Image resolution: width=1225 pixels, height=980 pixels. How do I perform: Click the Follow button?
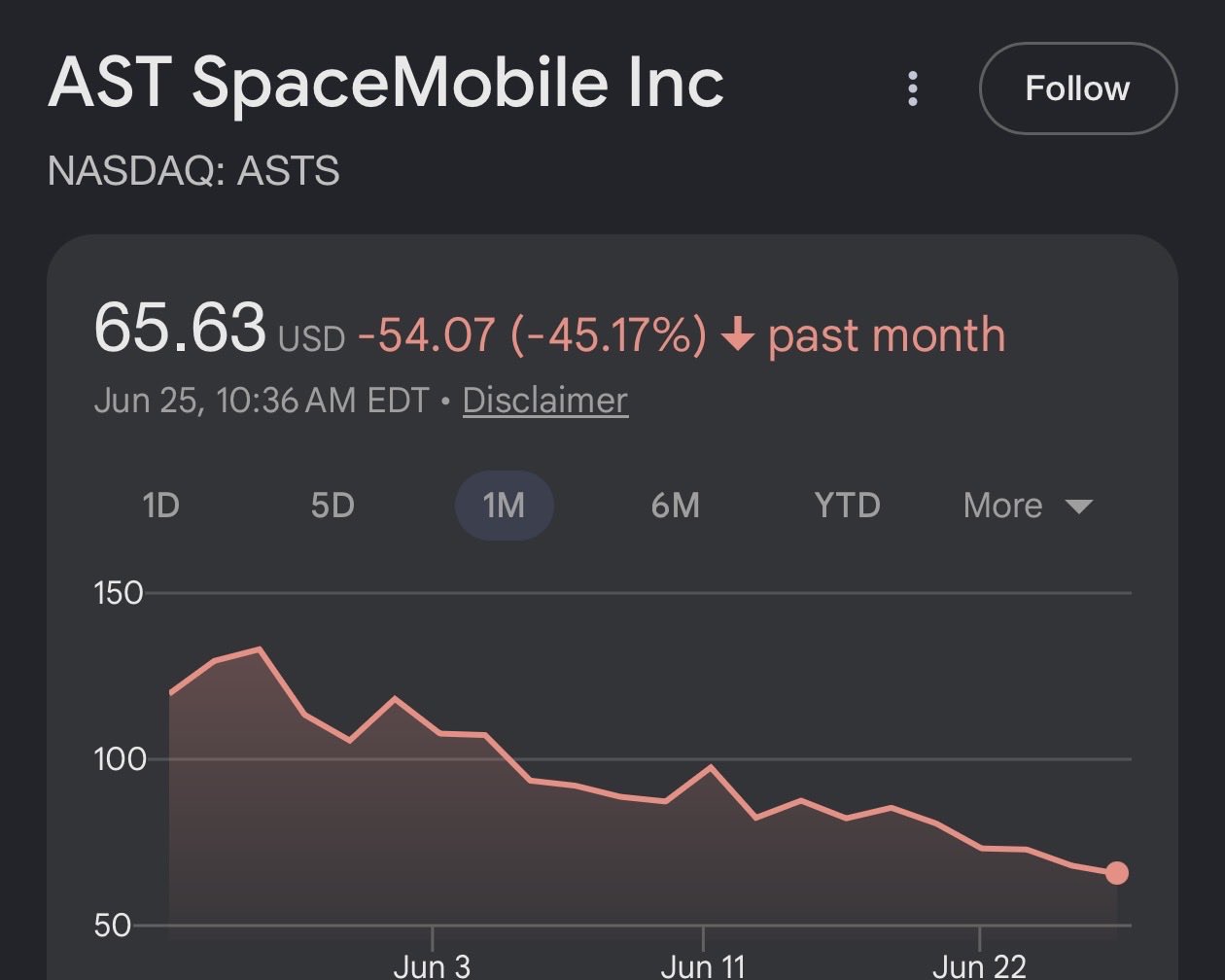[1078, 88]
